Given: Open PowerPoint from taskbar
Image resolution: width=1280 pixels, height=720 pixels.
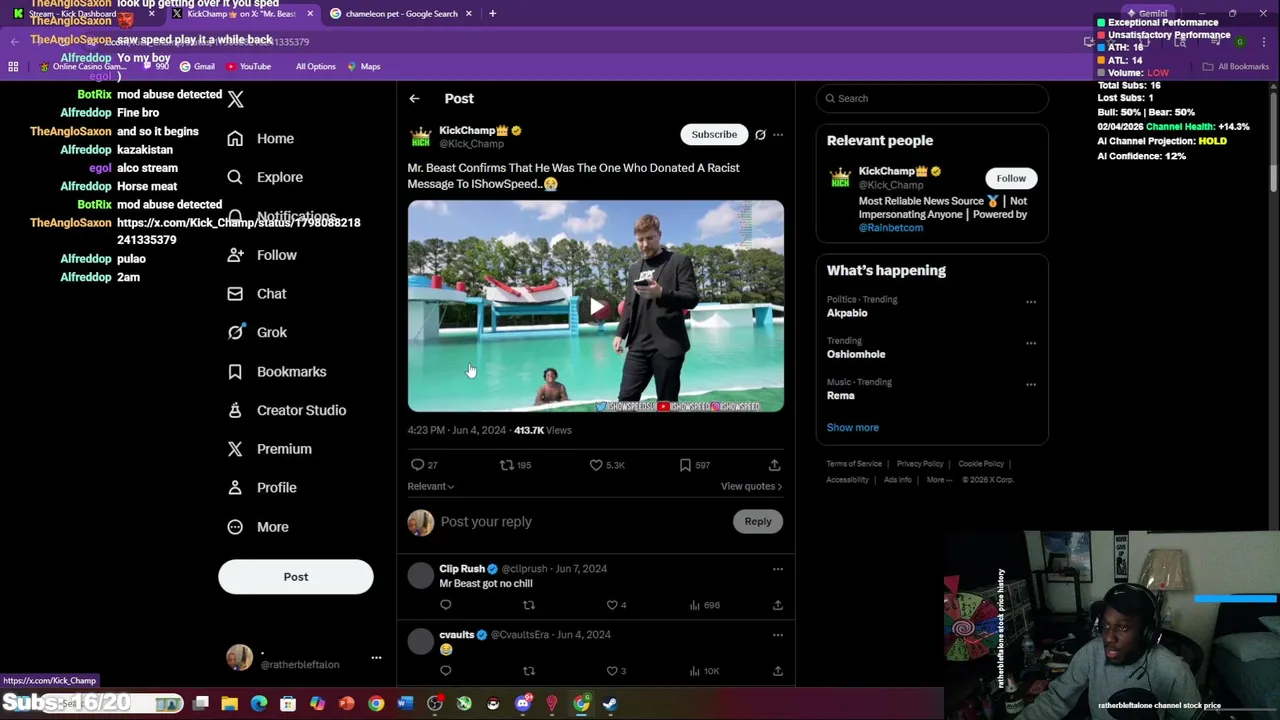Looking at the screenshot, I should pos(347,704).
